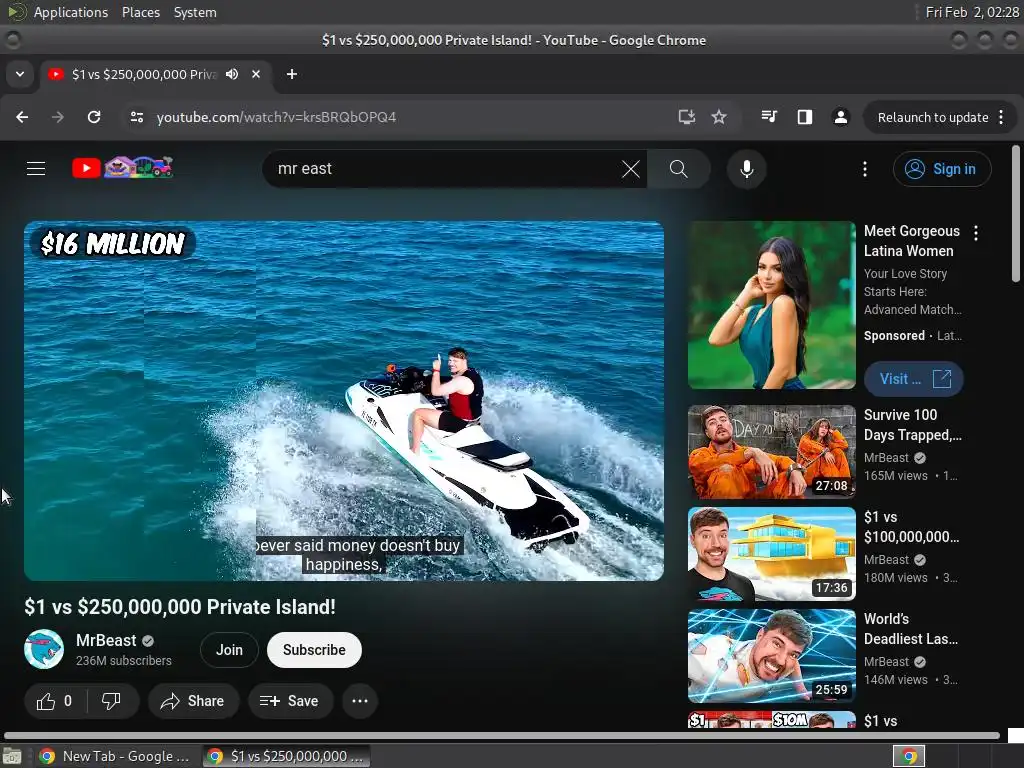Open Meet Gorgeous Latina Women ad thumbnail

point(771,305)
